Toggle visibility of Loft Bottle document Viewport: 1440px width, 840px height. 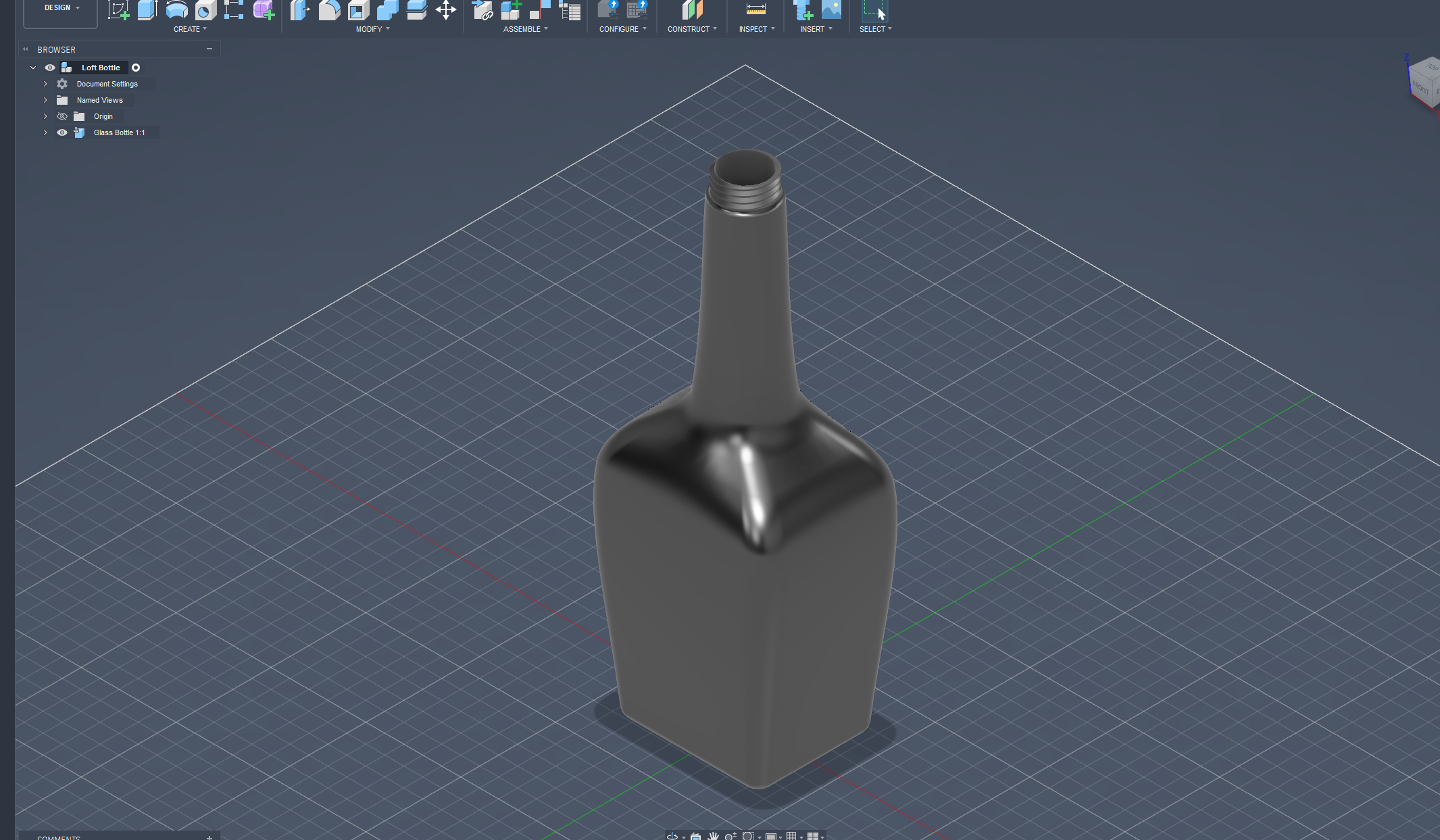point(49,67)
